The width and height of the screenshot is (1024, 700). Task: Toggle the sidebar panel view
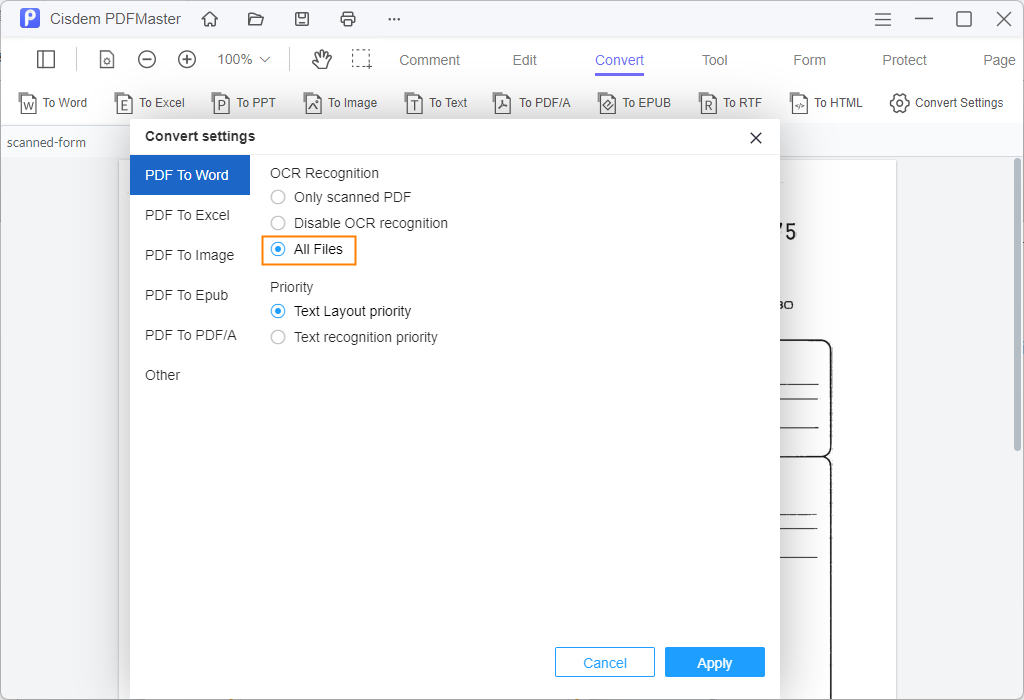click(x=46, y=59)
